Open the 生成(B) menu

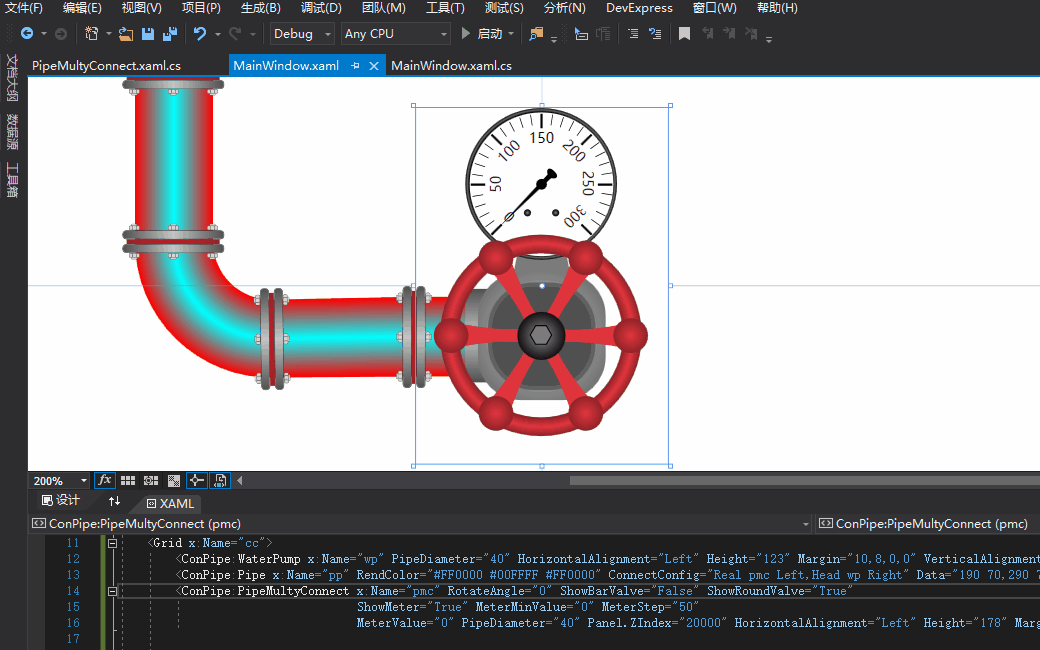261,8
